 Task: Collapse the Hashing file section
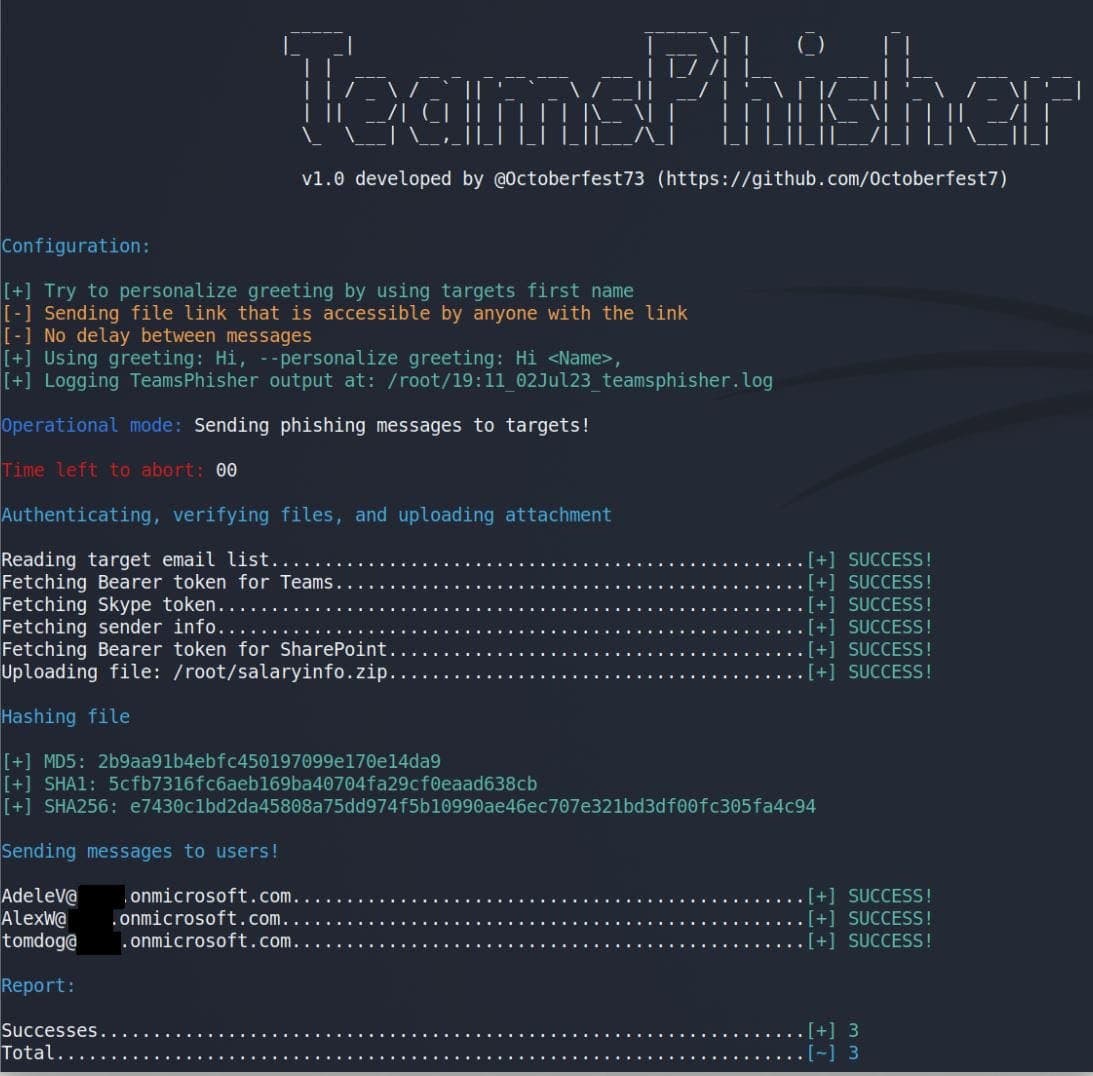(65, 716)
